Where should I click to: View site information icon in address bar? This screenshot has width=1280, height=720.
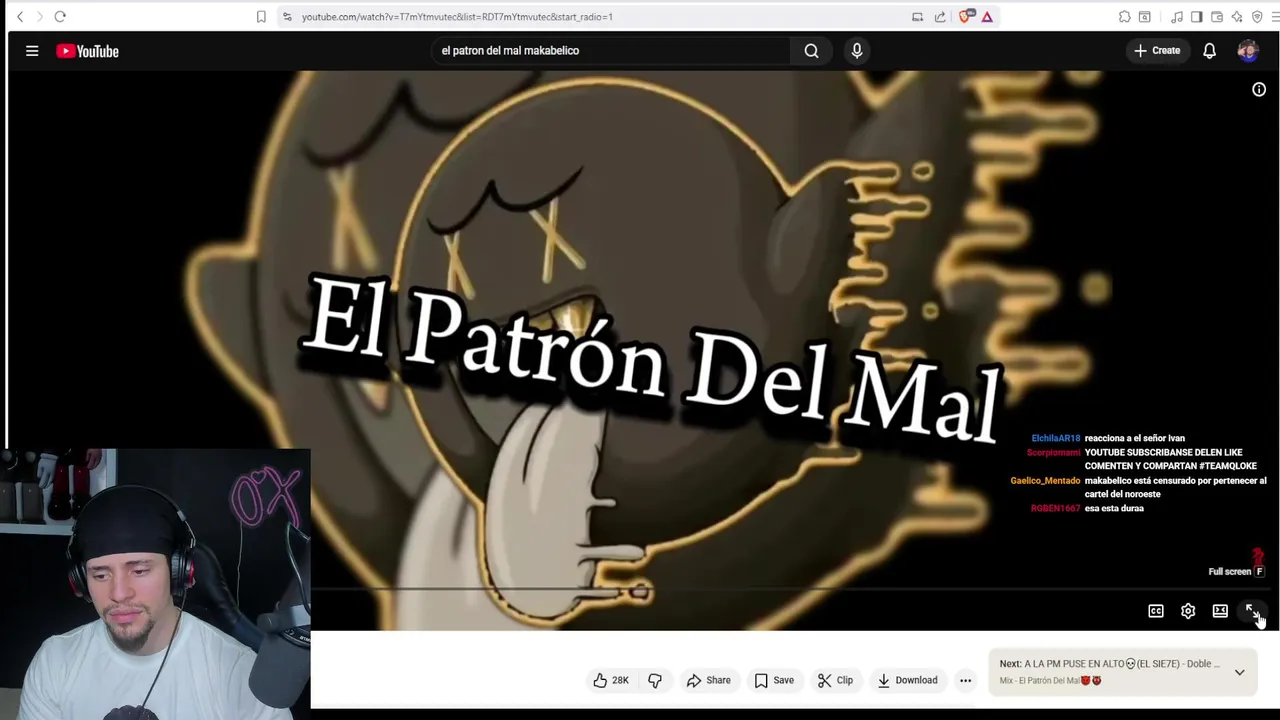287,17
